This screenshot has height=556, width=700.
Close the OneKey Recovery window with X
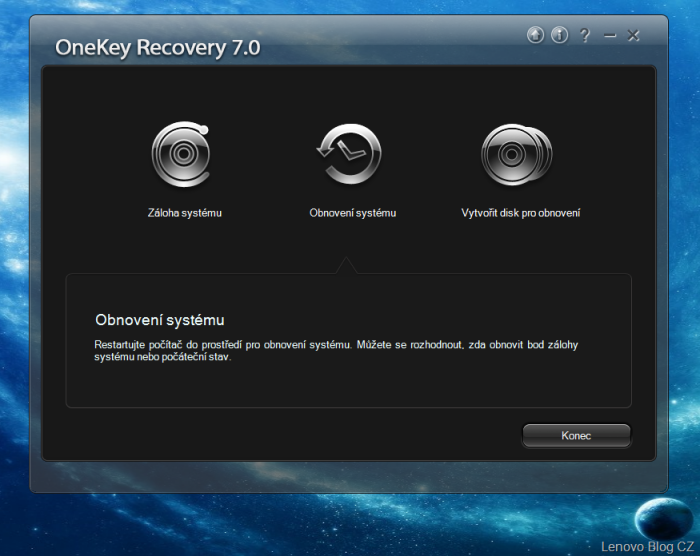pos(633,36)
